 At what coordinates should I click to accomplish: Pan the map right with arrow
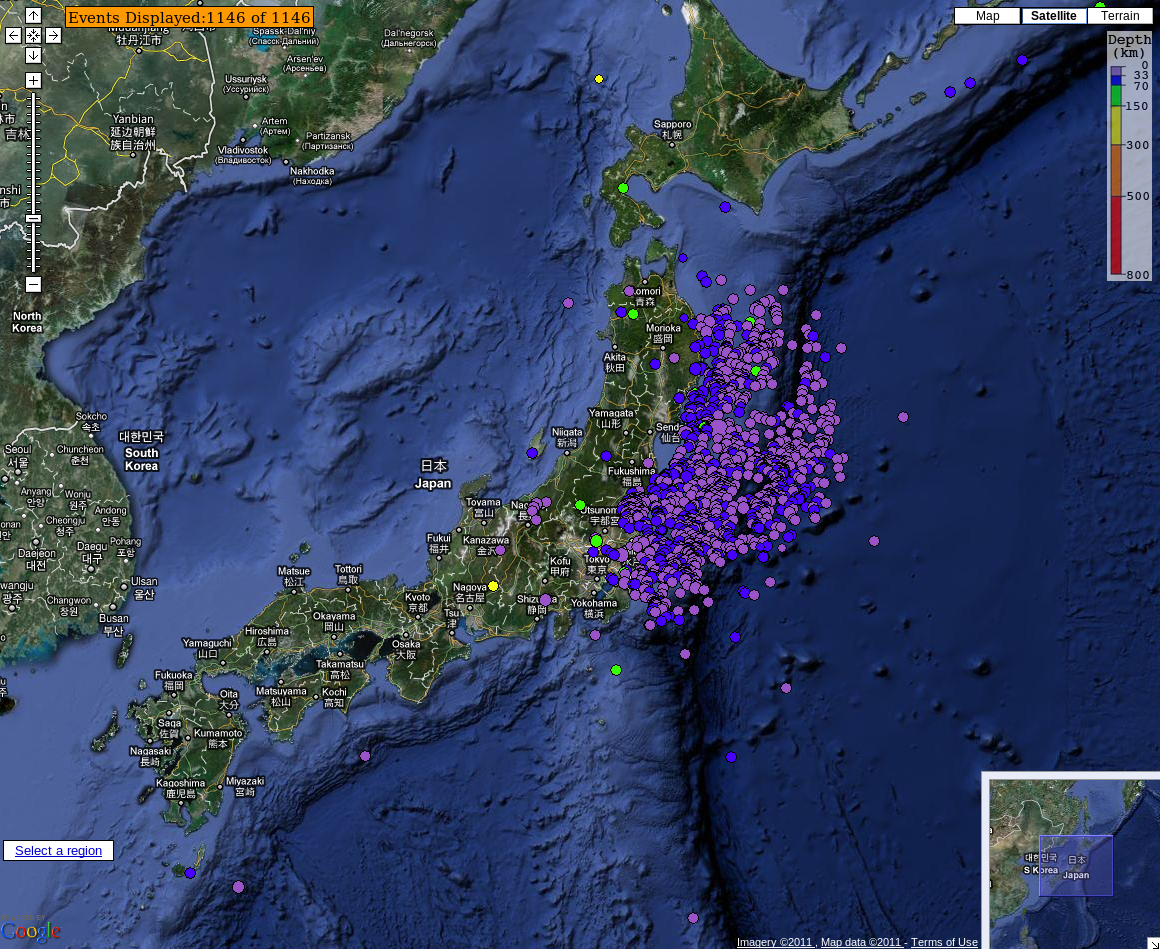tap(53, 35)
